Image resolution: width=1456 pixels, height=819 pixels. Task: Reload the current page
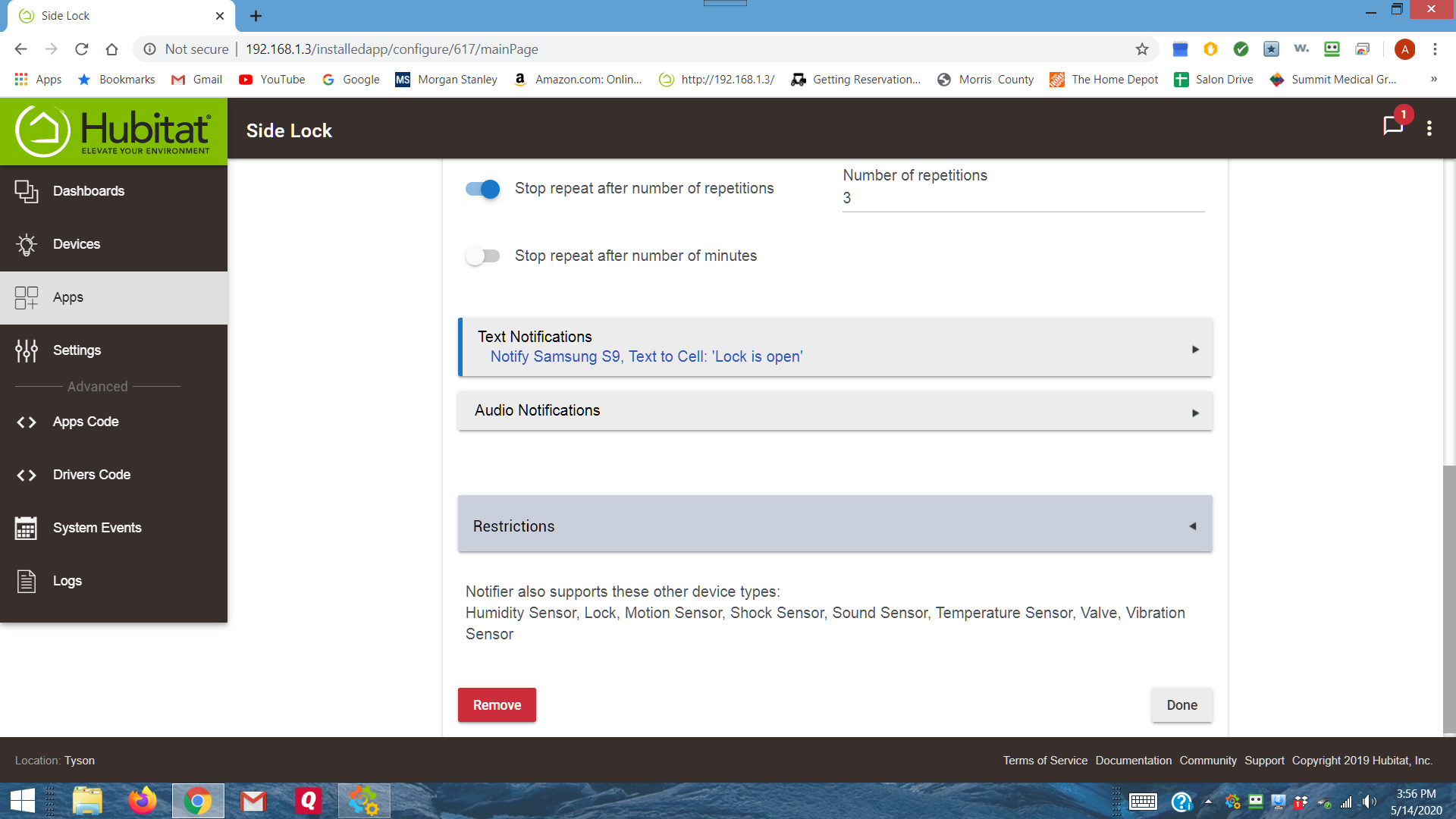[x=81, y=49]
